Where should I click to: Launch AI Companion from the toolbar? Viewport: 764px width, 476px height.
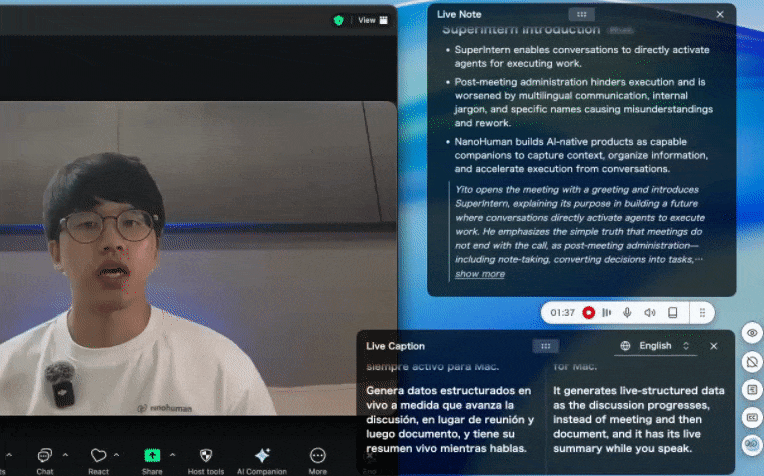(x=262, y=458)
